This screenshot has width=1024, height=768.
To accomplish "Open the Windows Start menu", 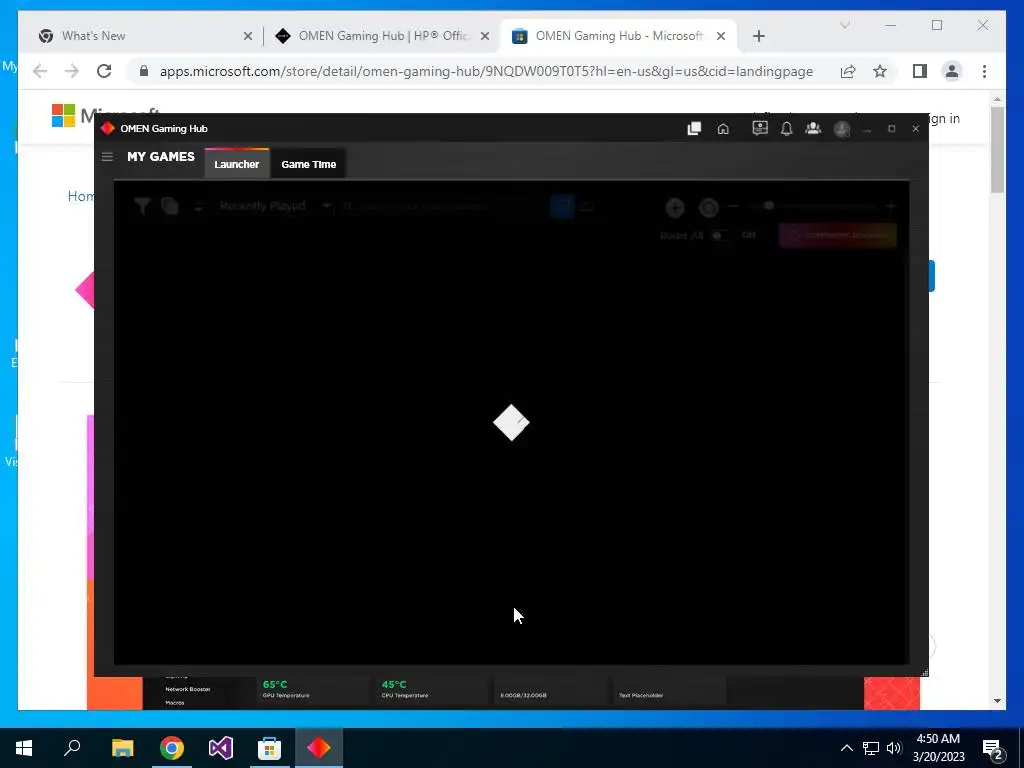I will click(24, 748).
